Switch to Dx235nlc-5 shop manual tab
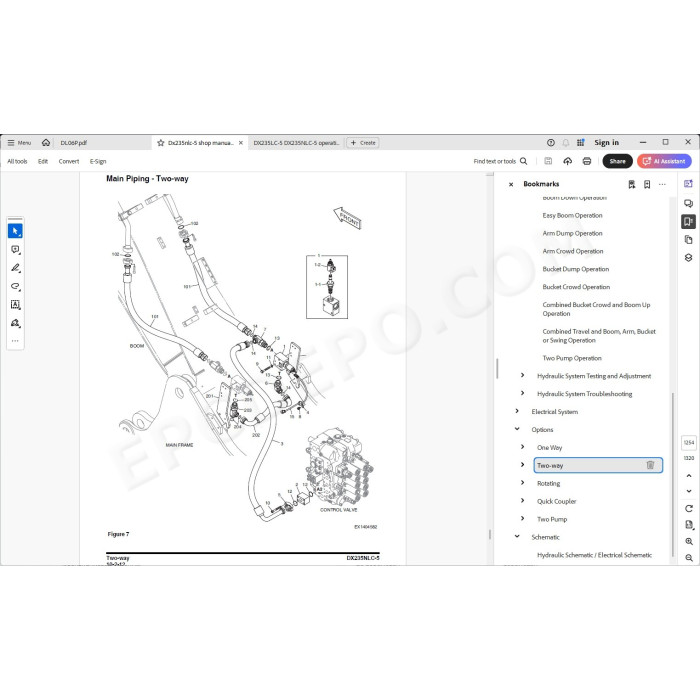Viewport: 700px width, 700px height. click(x=201, y=143)
